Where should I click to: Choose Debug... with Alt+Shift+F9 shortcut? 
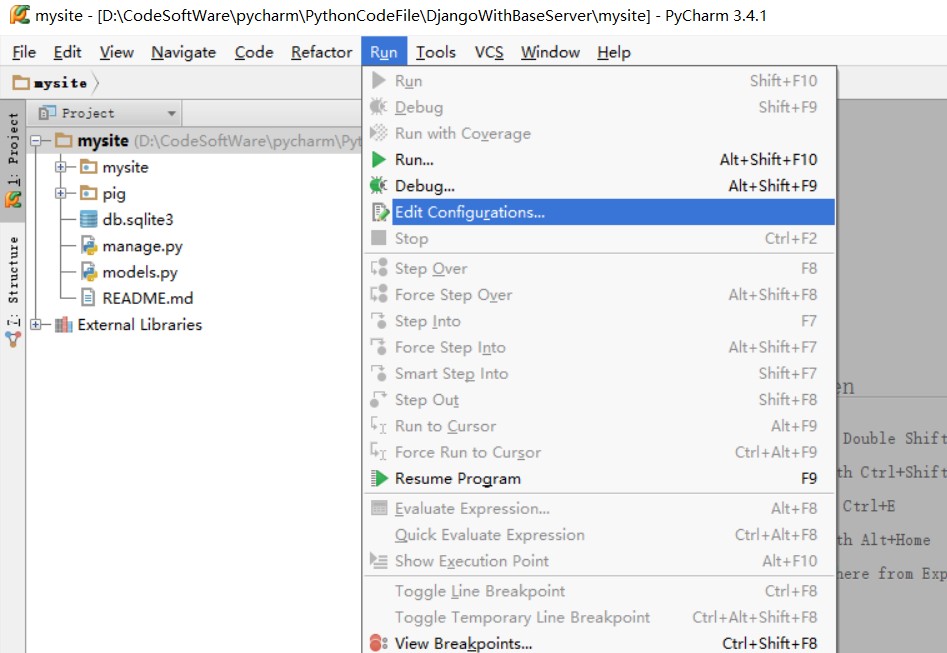[x=600, y=185]
